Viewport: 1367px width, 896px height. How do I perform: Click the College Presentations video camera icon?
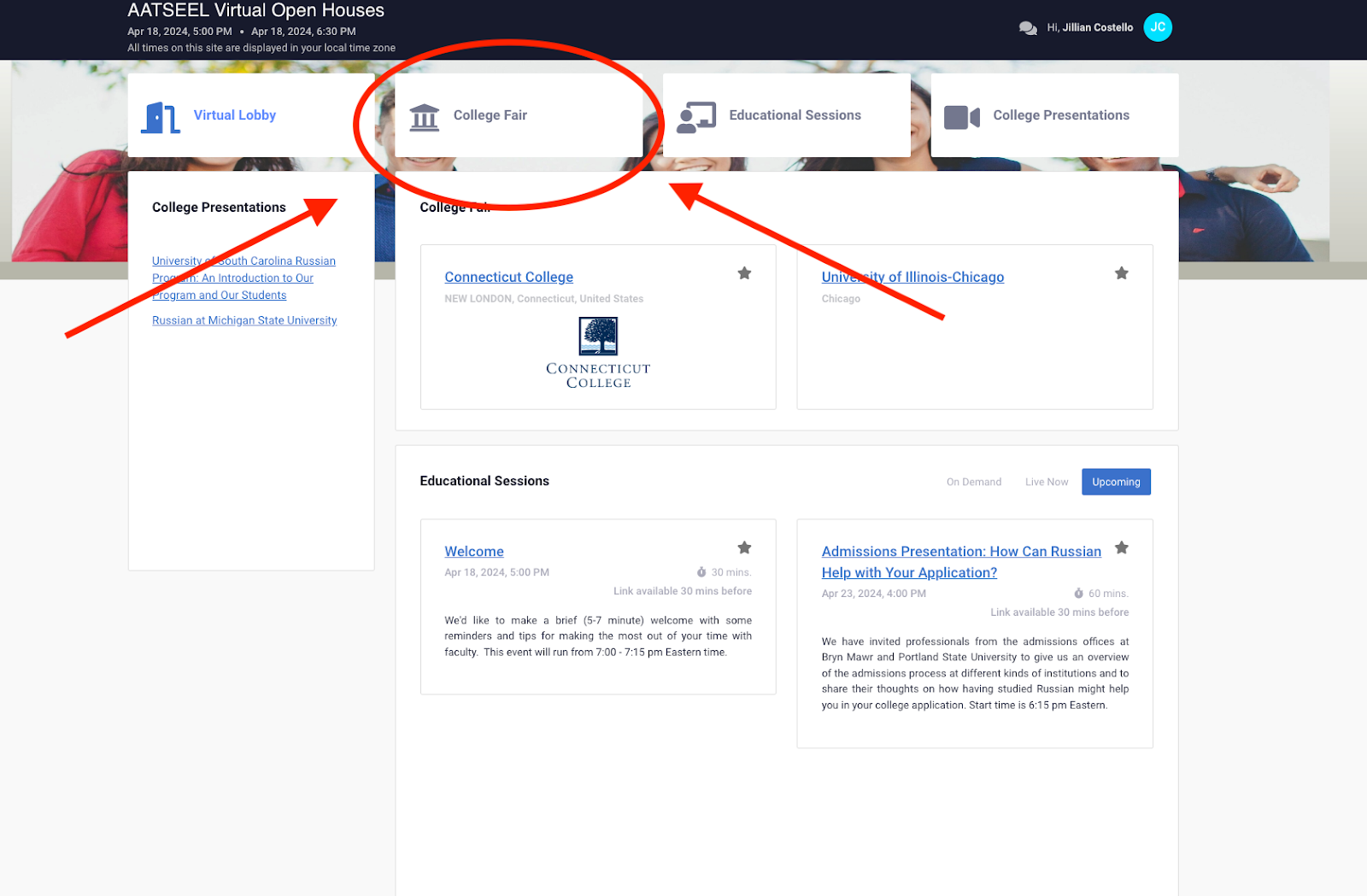(x=962, y=117)
